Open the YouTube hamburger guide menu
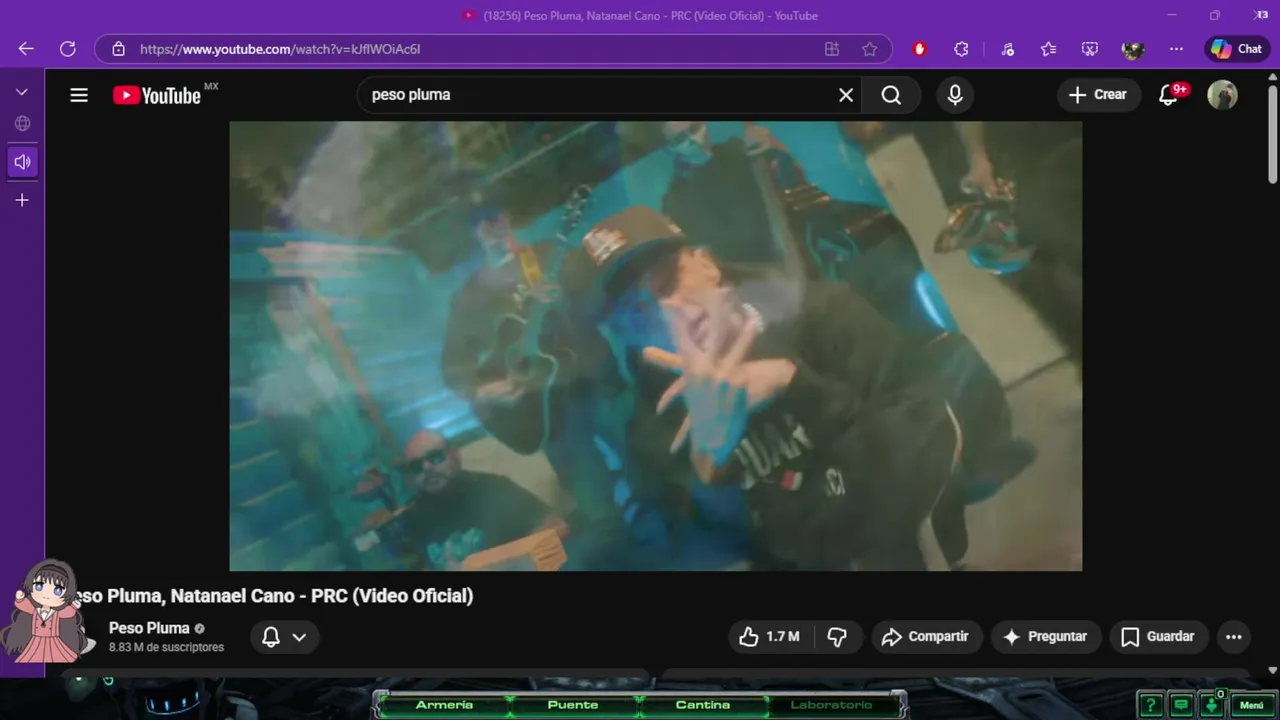 click(x=79, y=95)
